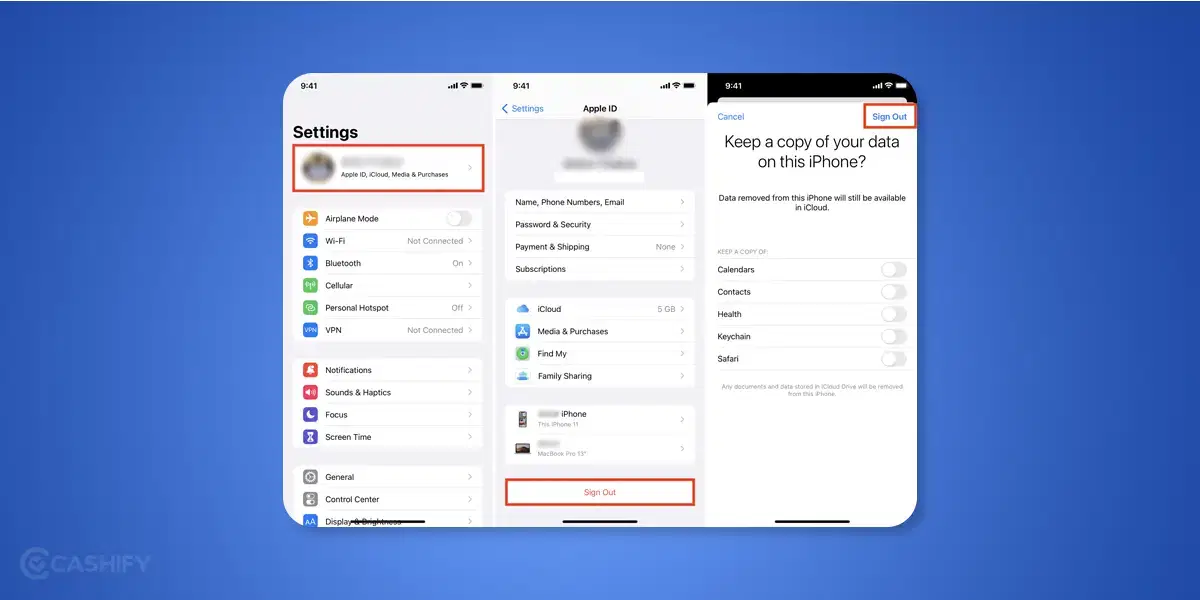Tap the Focus label
The height and width of the screenshot is (600, 1200).
coord(336,414)
